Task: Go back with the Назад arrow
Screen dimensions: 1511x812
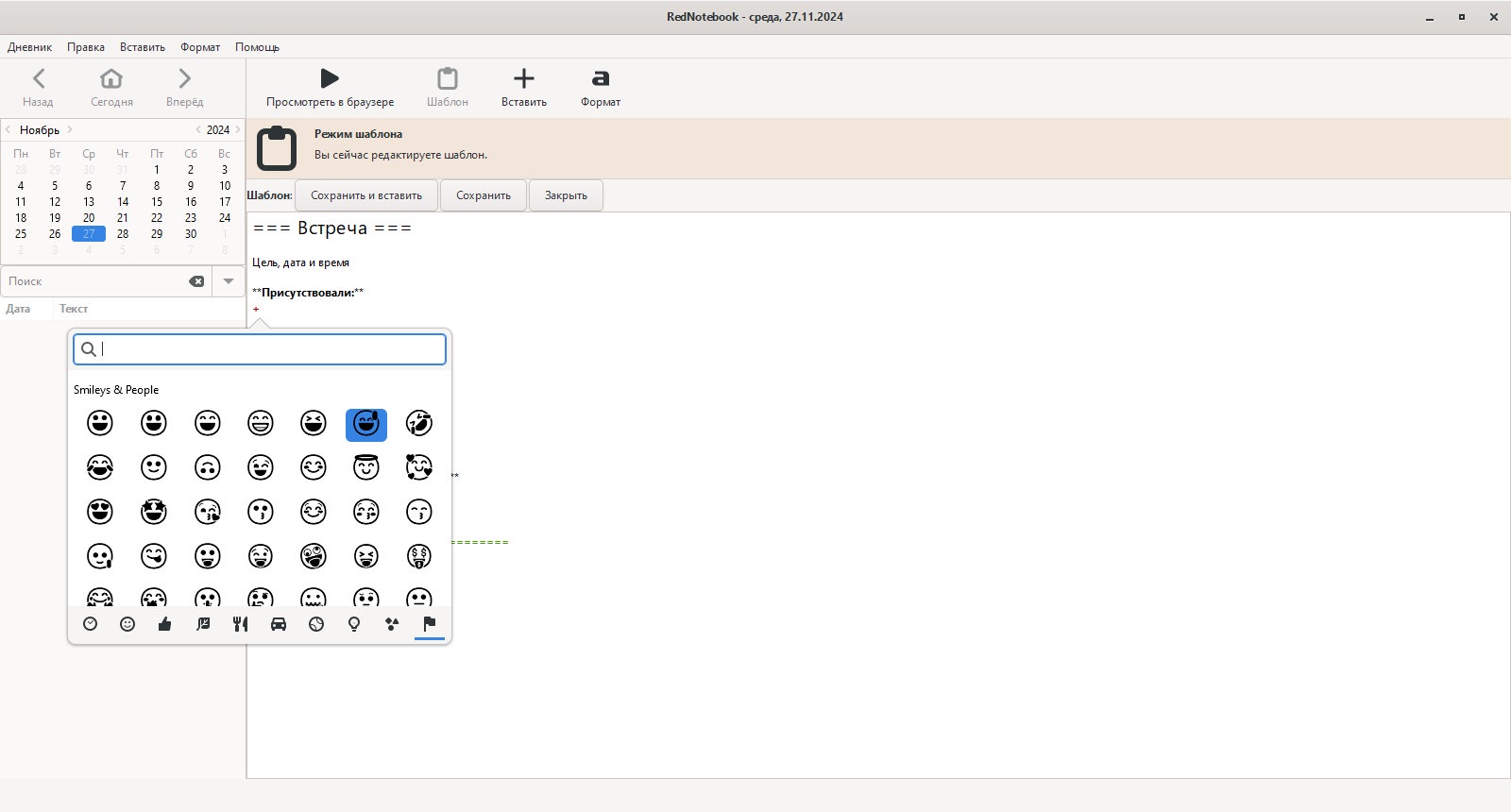Action: [38, 88]
